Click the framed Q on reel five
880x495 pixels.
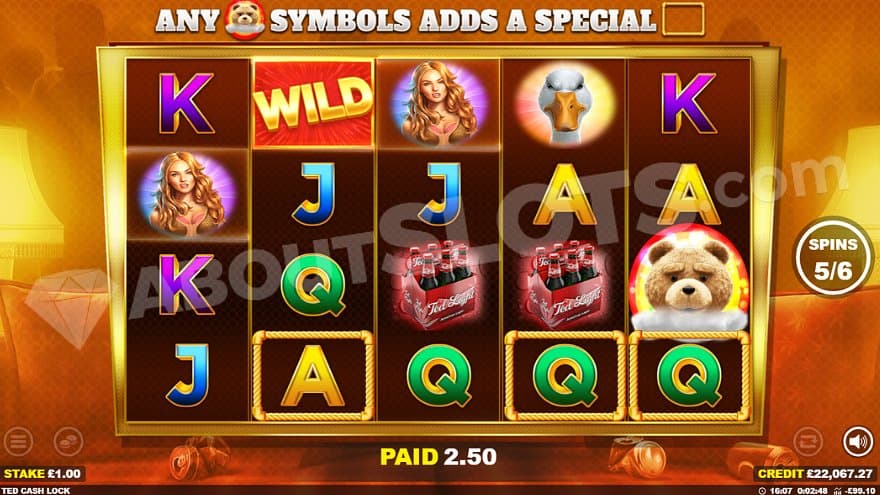(x=690, y=375)
